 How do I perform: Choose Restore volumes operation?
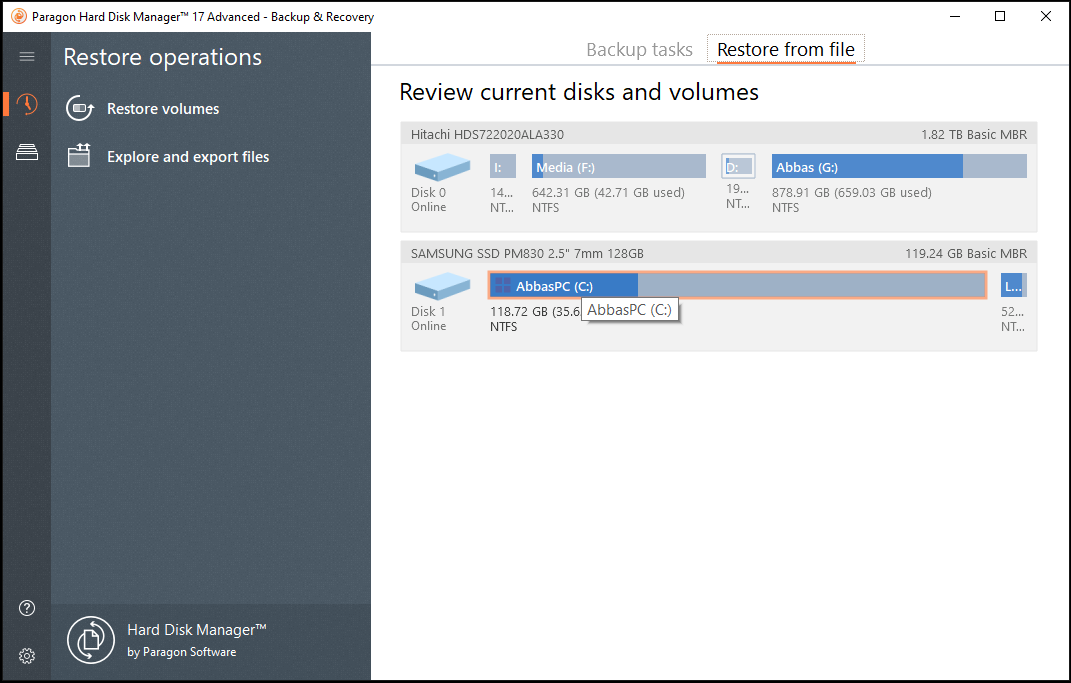click(x=163, y=109)
